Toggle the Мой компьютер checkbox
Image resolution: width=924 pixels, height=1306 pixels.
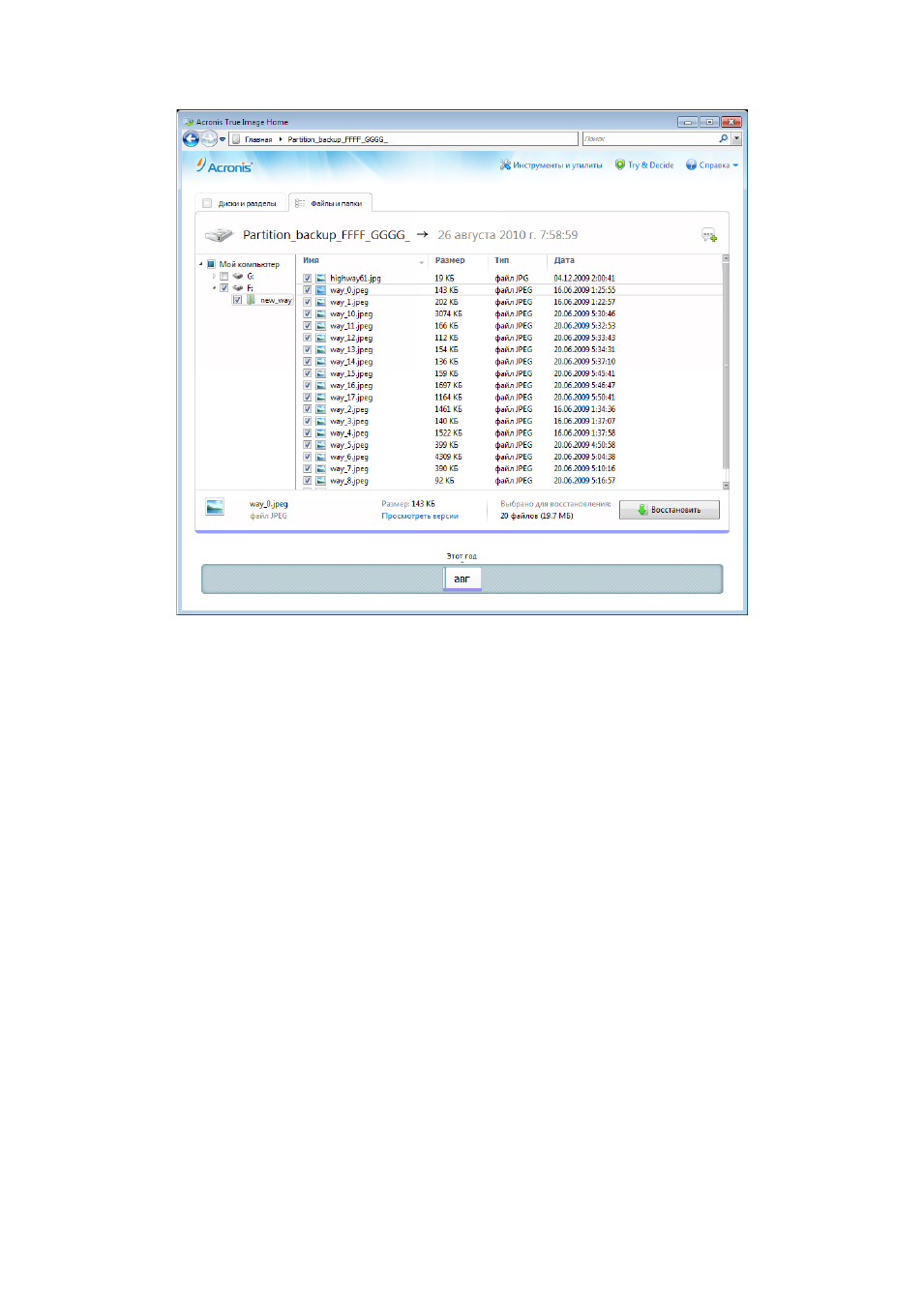(x=211, y=264)
